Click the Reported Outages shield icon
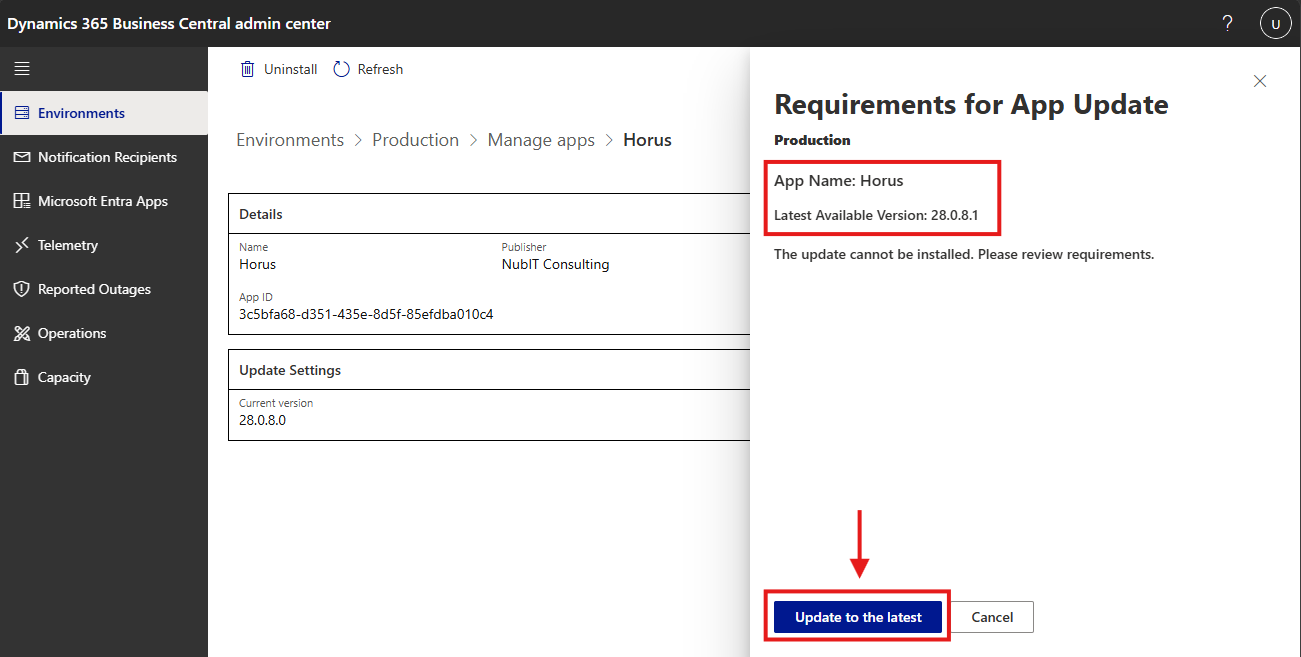1301x657 pixels. tap(22, 289)
